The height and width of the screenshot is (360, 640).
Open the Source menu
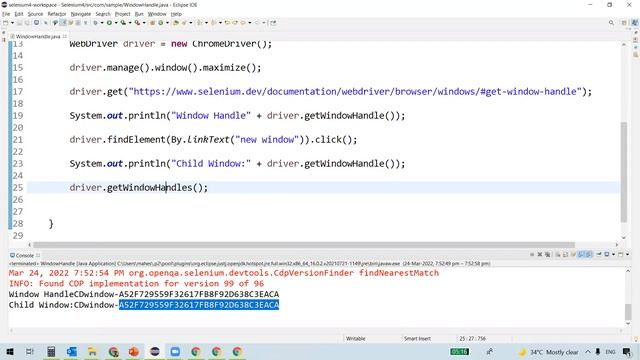pos(35,14)
